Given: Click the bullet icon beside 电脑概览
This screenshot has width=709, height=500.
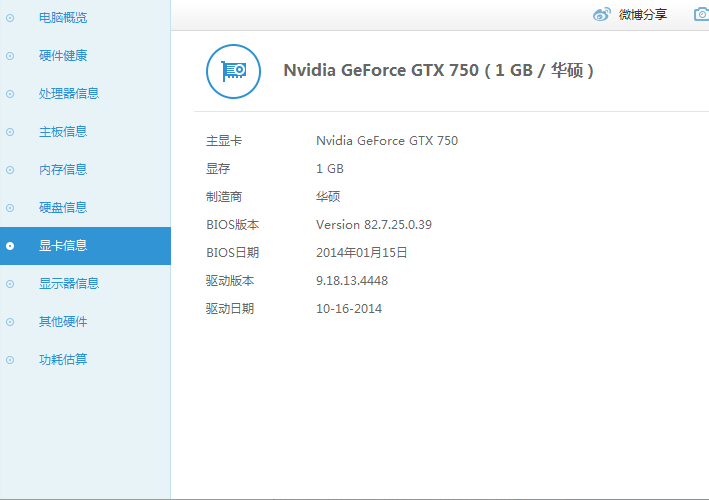Looking at the screenshot, I should 10,18.
